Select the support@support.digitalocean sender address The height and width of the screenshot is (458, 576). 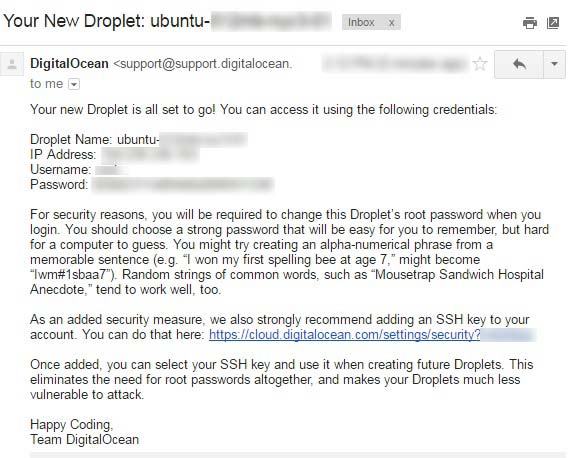(203, 64)
